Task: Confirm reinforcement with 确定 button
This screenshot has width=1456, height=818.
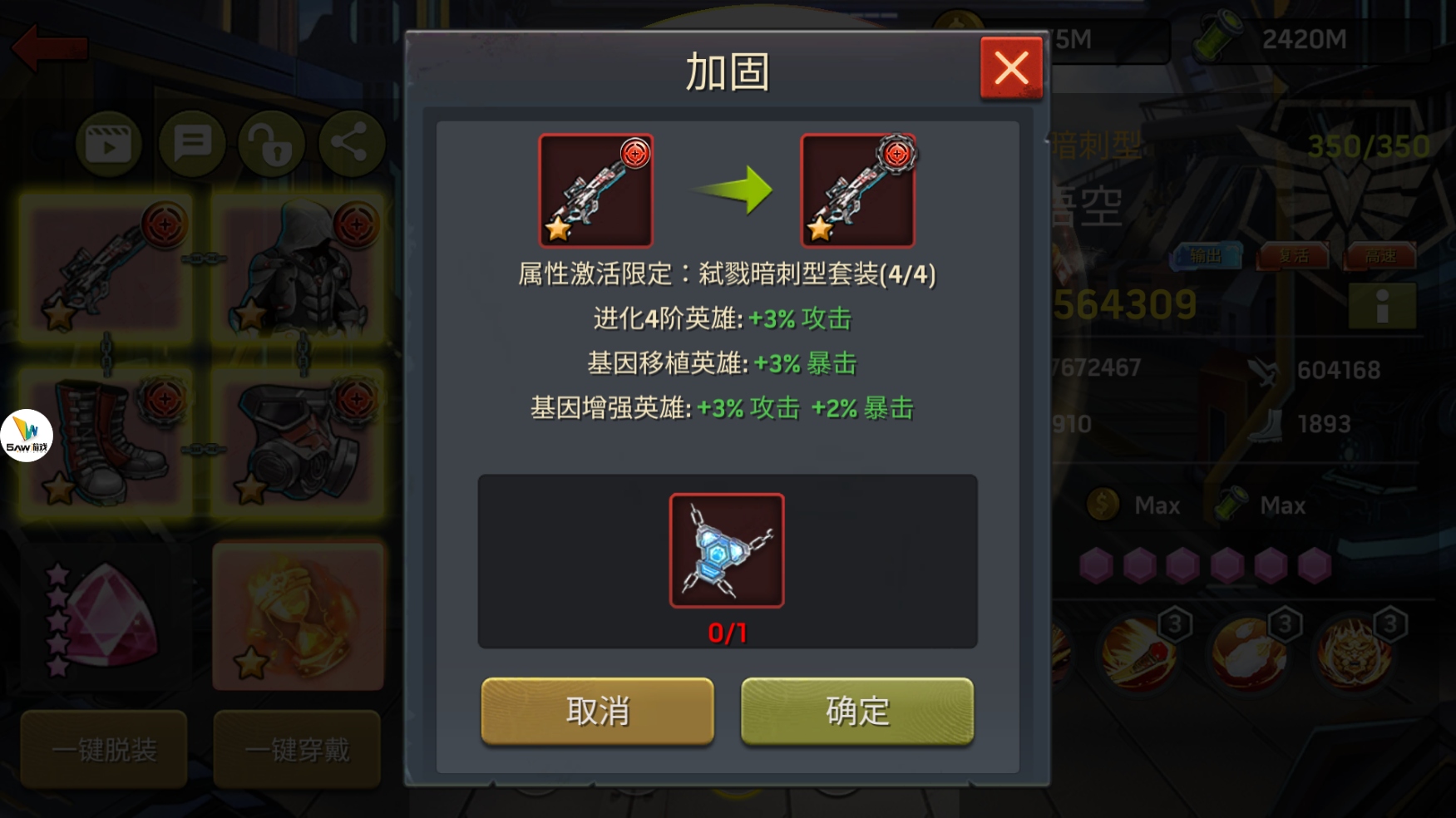Action: coord(857,711)
